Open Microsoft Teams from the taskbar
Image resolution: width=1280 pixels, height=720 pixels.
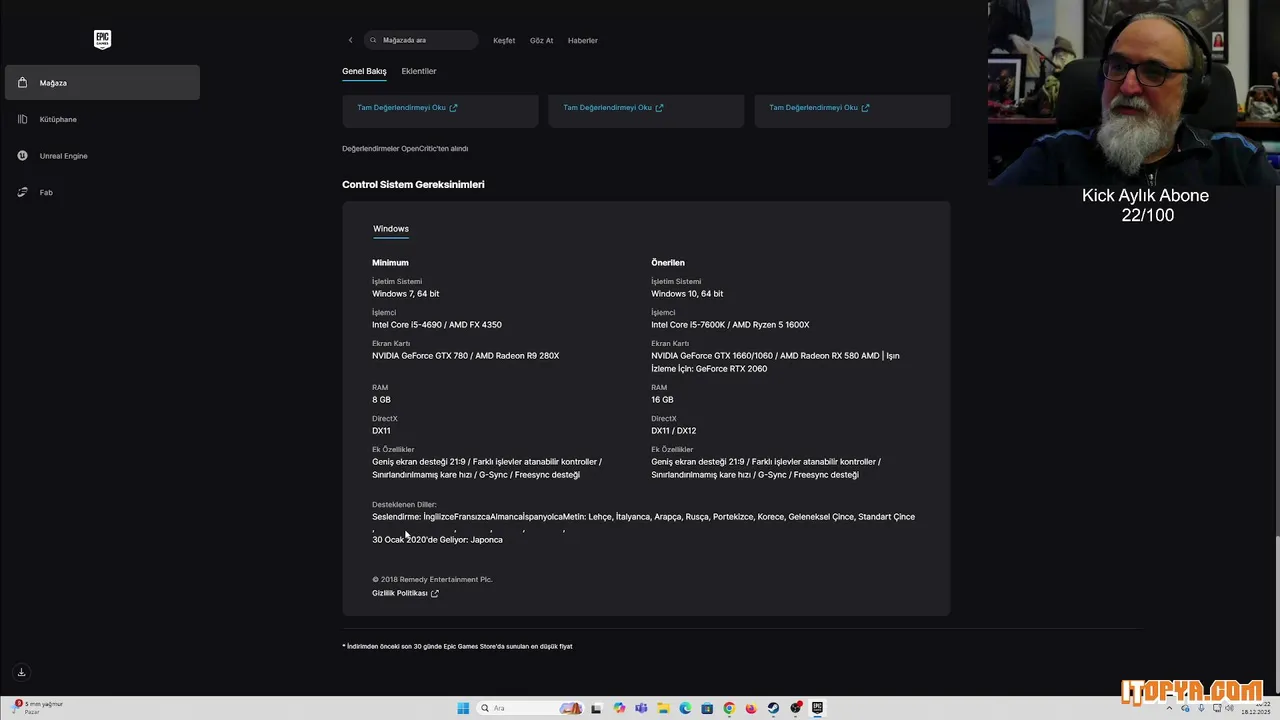click(641, 708)
